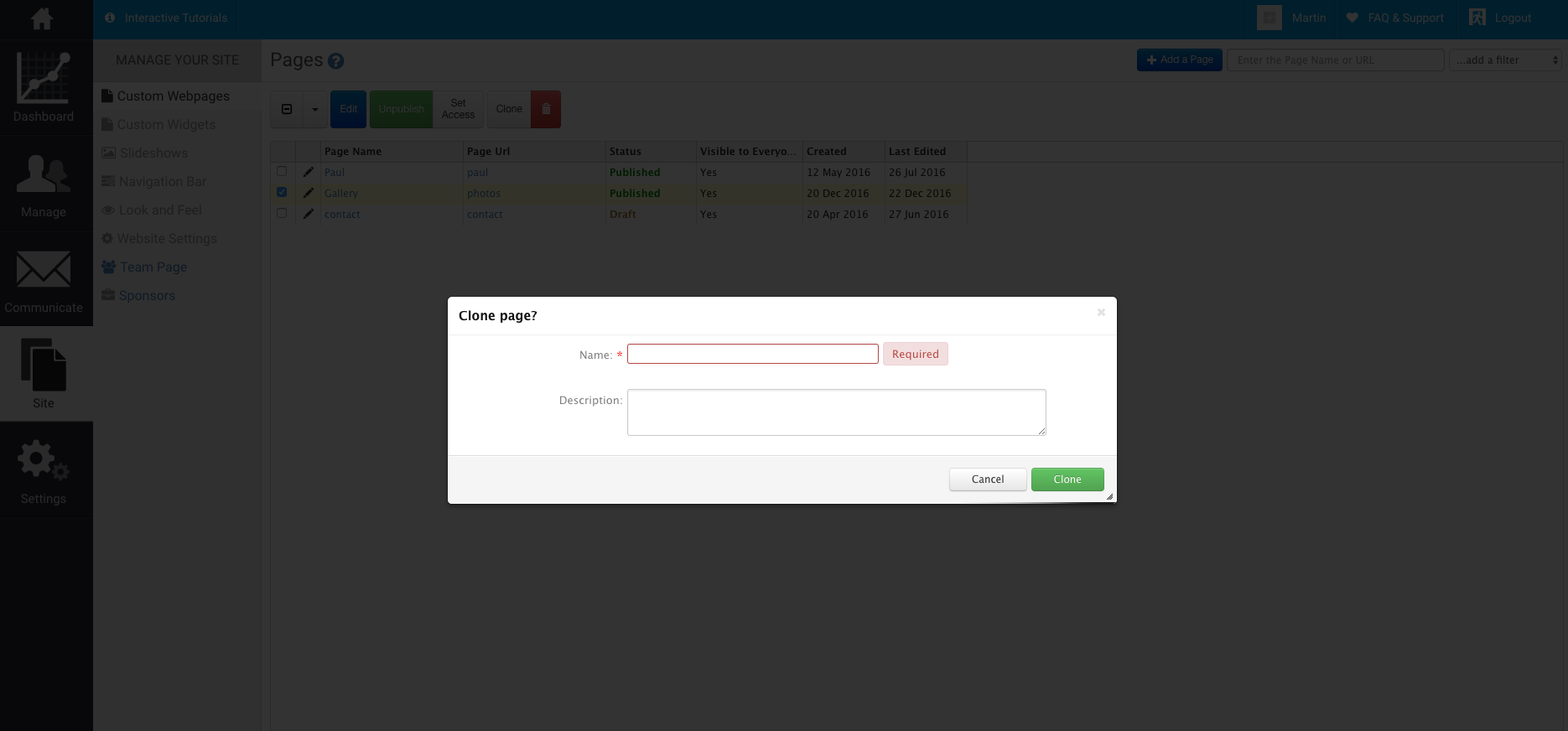1568x731 pixels.
Task: Click the select-all toggle box in toolbar
Action: click(287, 109)
